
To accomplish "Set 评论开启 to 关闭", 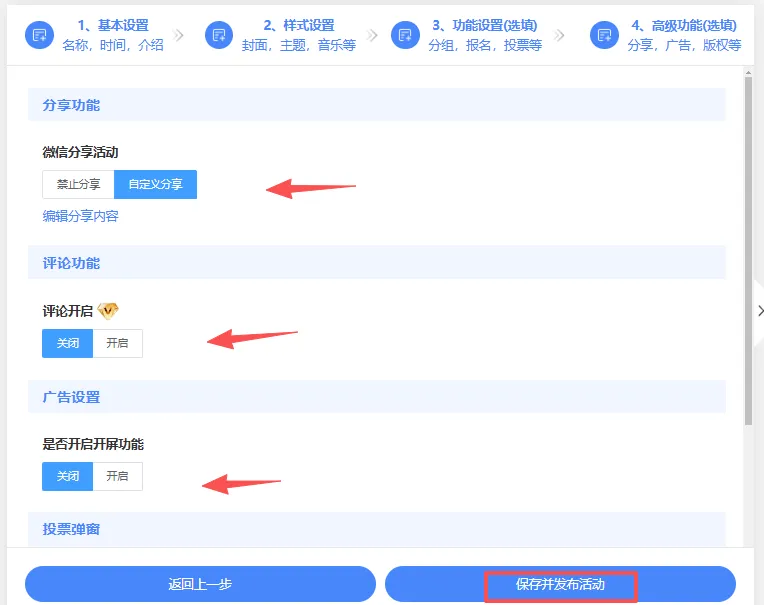I will tap(67, 343).
